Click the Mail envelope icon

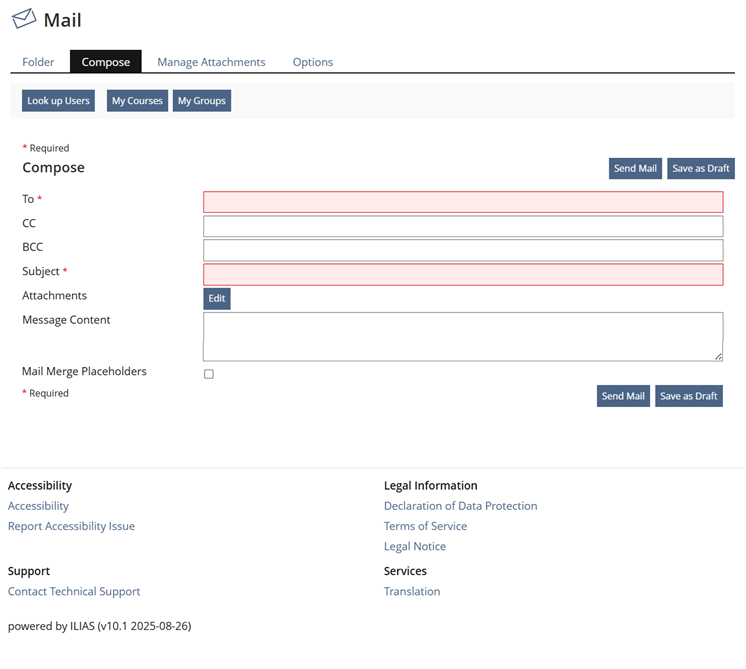point(24,19)
